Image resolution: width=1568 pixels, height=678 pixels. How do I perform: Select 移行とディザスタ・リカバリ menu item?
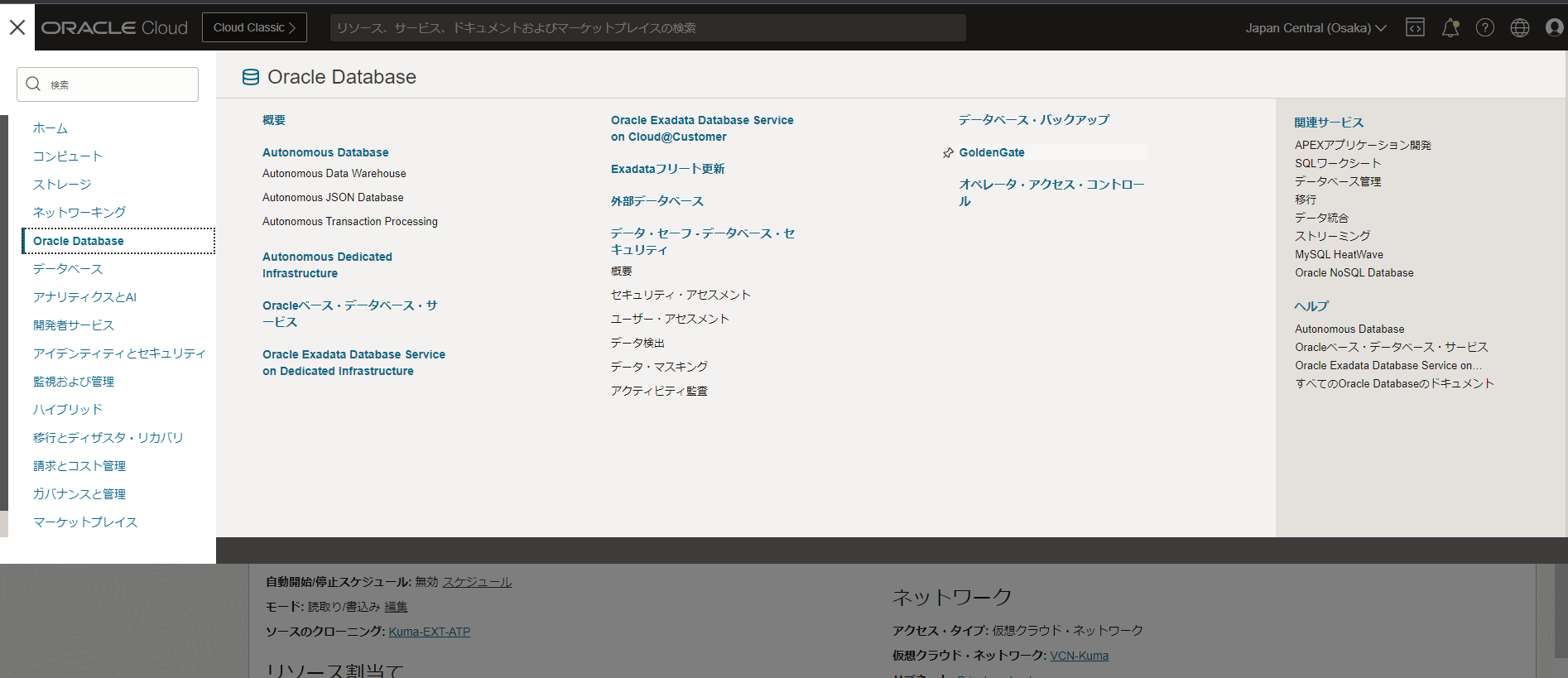tap(108, 438)
